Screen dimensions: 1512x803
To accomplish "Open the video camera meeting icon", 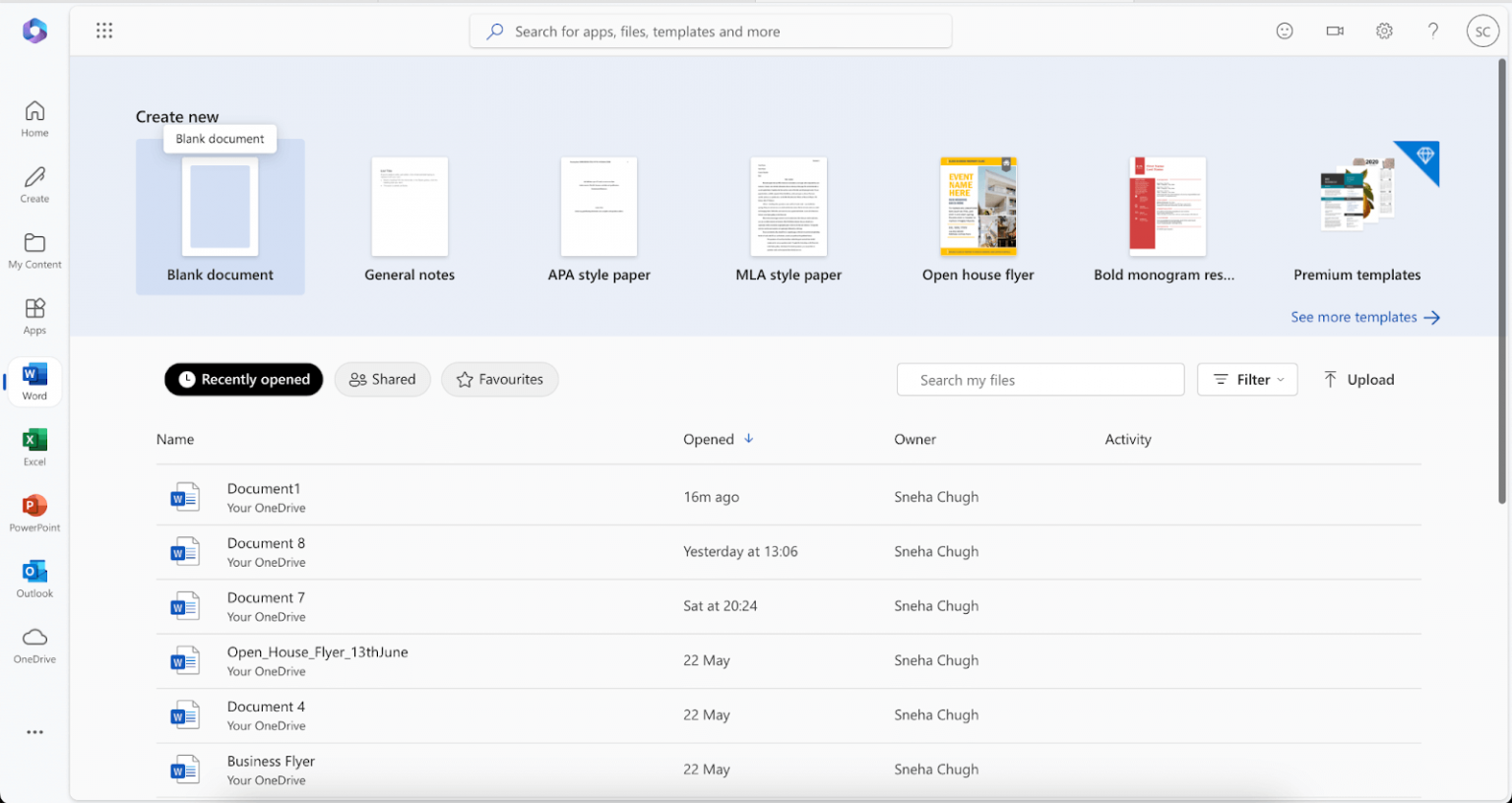I will click(x=1335, y=31).
